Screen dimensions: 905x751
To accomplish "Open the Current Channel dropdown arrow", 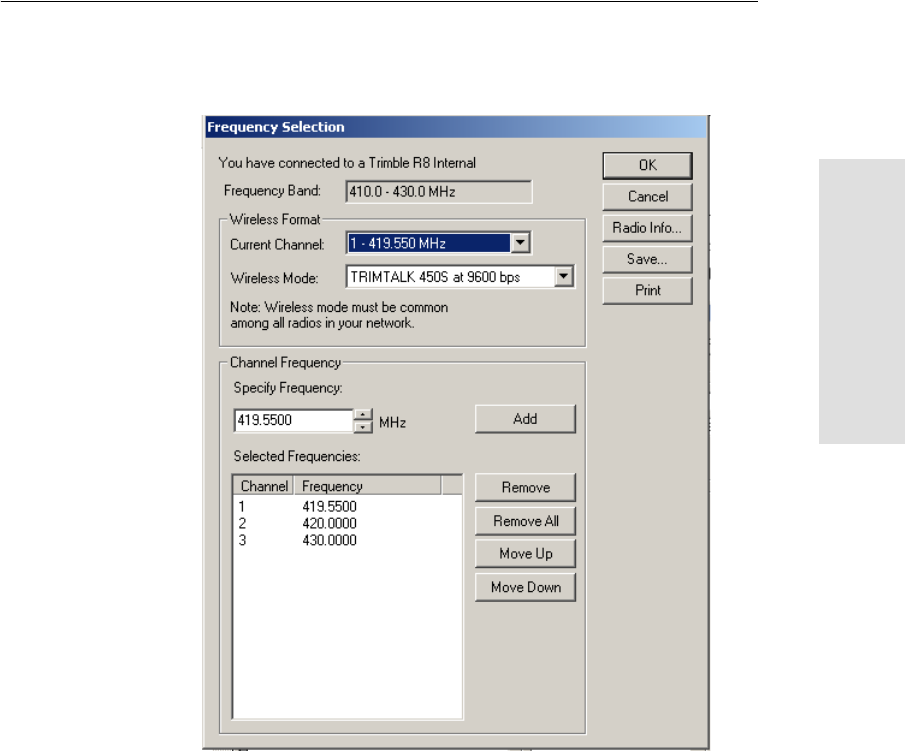I will (520, 243).
